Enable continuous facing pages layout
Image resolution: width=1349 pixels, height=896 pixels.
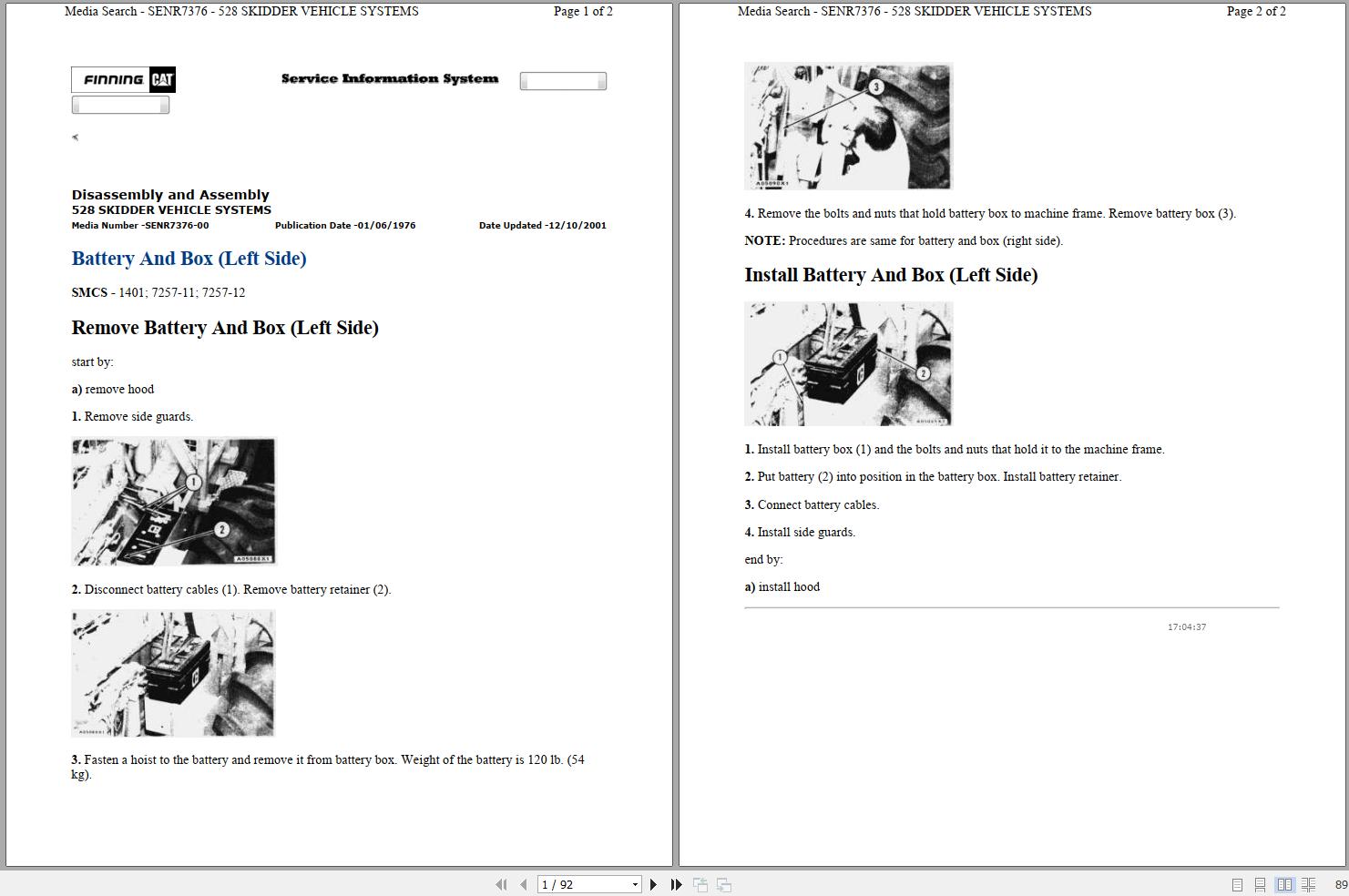(x=1308, y=884)
